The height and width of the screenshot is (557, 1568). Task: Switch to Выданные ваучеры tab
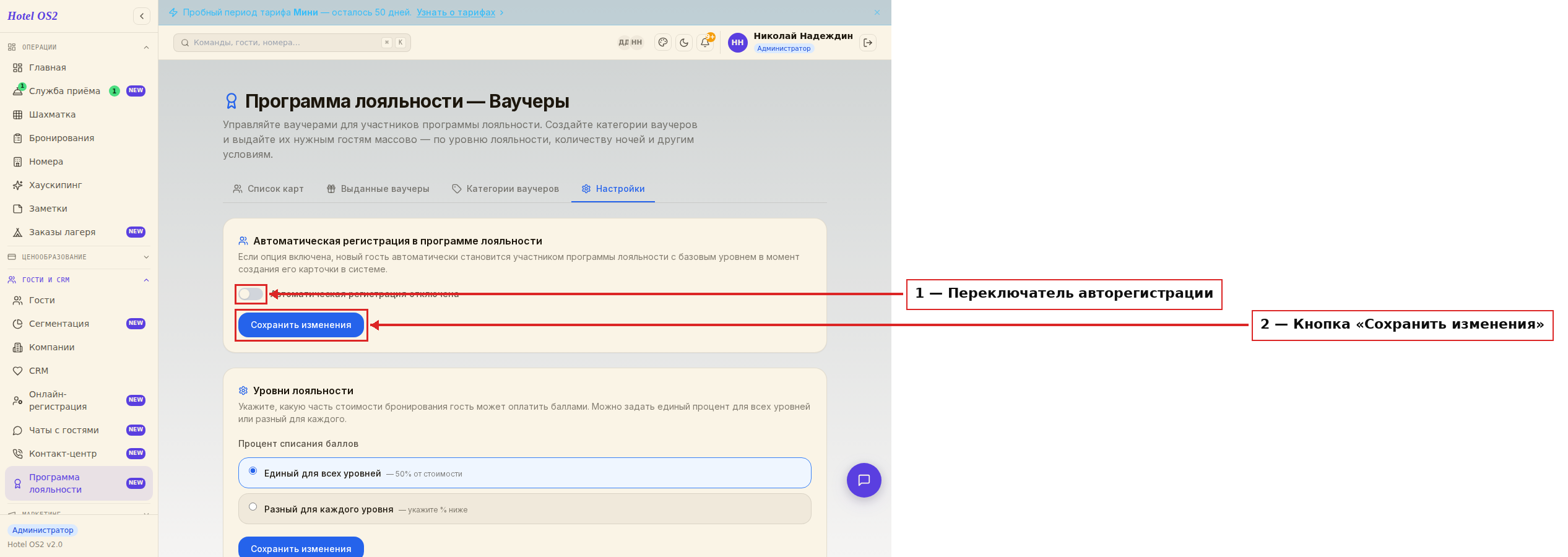tap(378, 189)
